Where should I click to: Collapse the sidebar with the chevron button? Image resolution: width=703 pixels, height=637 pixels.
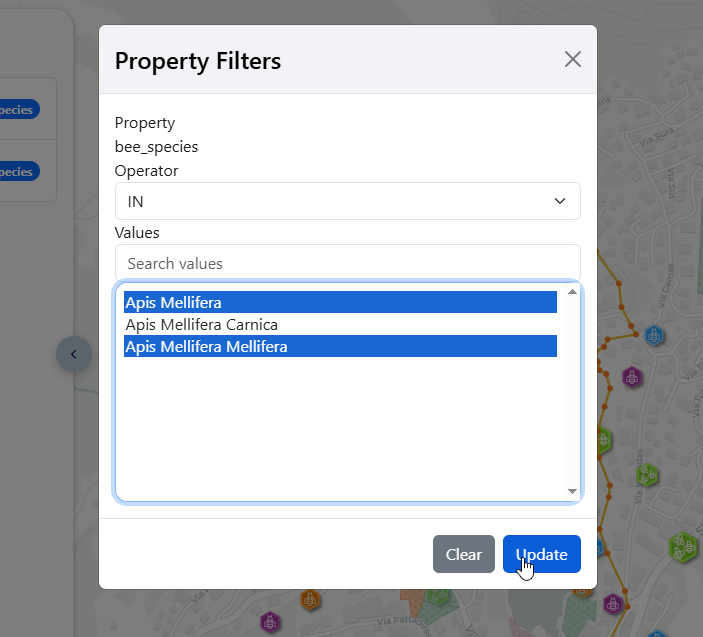coord(73,354)
